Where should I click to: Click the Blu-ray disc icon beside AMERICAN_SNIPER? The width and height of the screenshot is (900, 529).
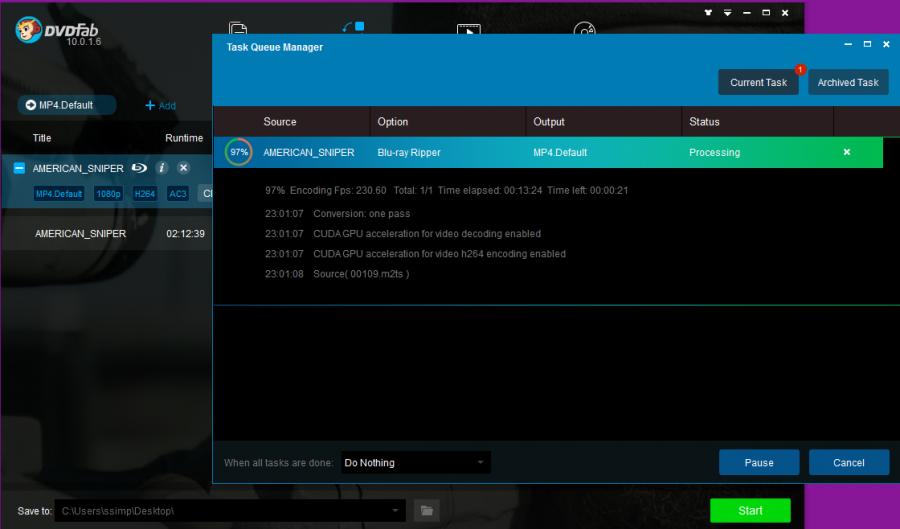coord(139,168)
